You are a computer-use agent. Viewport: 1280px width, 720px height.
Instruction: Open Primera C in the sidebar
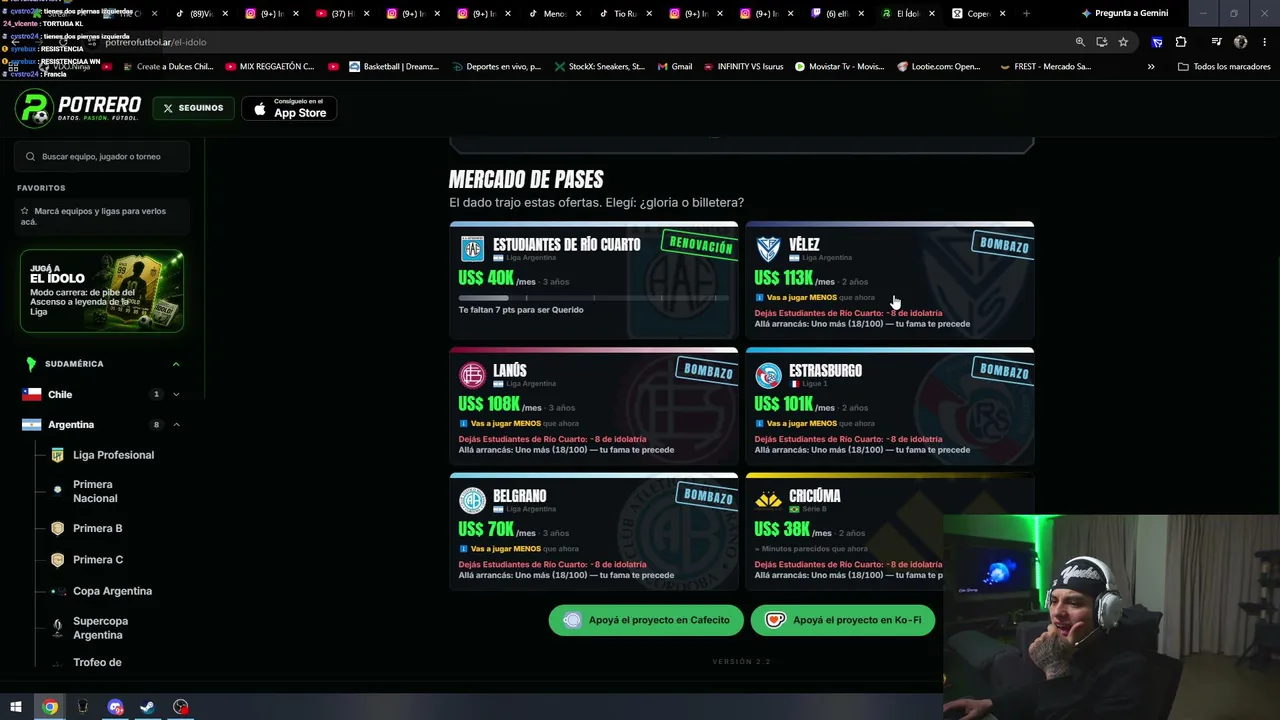pyautogui.click(x=98, y=560)
